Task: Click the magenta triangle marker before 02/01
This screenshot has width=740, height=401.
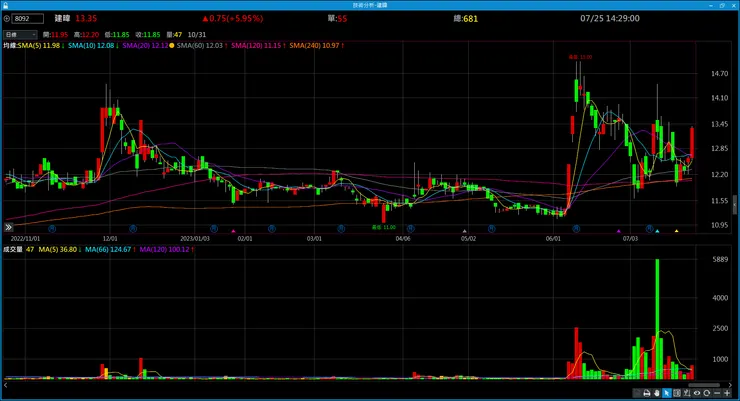Action: coord(233,231)
